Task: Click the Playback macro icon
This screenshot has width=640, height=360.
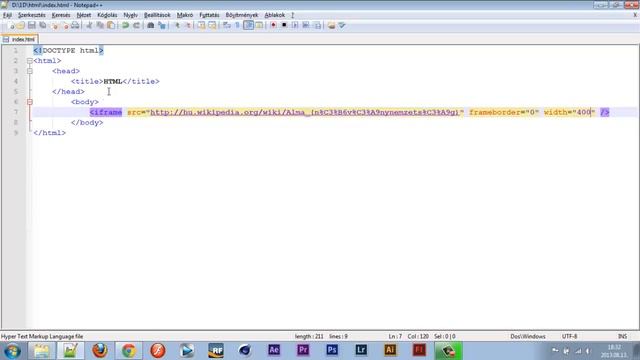Action: pyautogui.click(x=295, y=25)
